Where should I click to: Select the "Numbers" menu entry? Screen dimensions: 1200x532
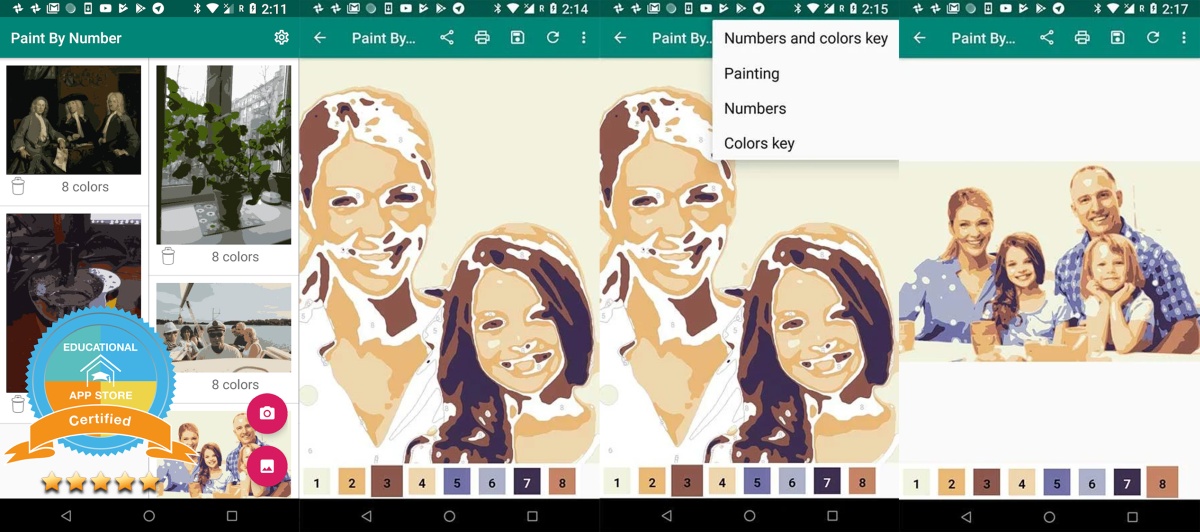coord(755,109)
